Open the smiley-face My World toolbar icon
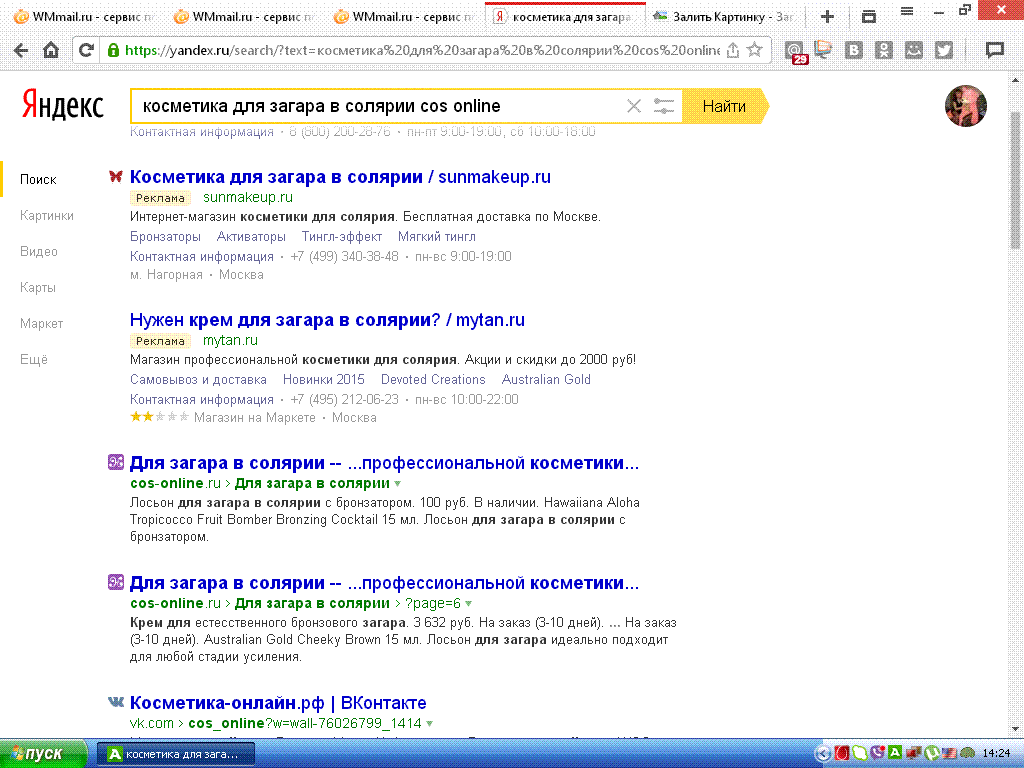The height and width of the screenshot is (768, 1024). [914, 50]
